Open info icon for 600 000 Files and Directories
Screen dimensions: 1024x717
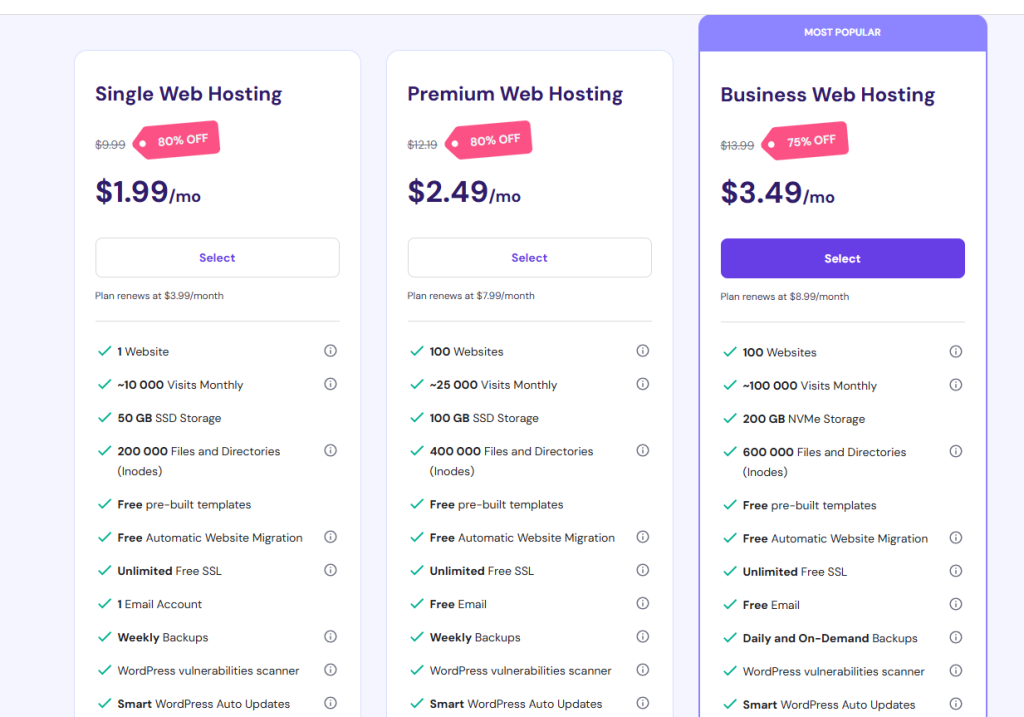pos(955,452)
